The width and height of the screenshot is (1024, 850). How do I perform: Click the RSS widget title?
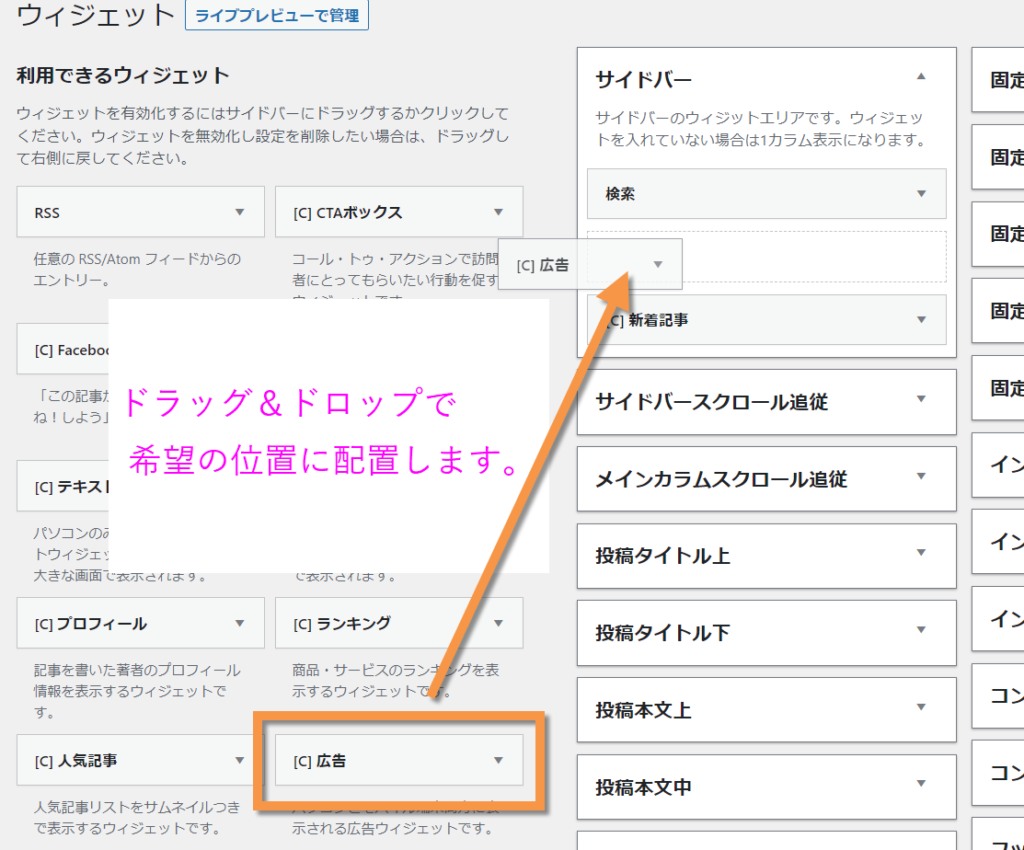point(47,213)
